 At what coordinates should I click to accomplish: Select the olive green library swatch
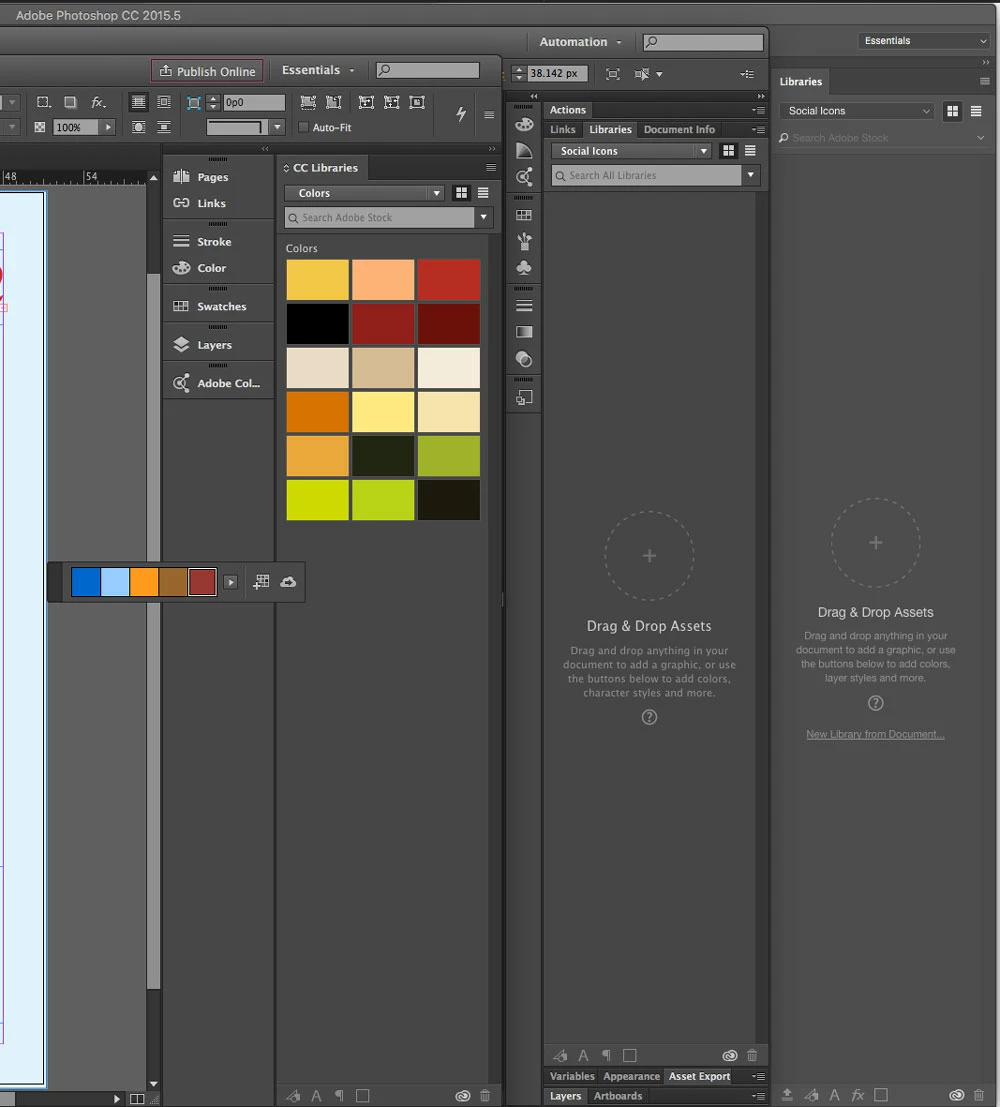[x=448, y=456]
